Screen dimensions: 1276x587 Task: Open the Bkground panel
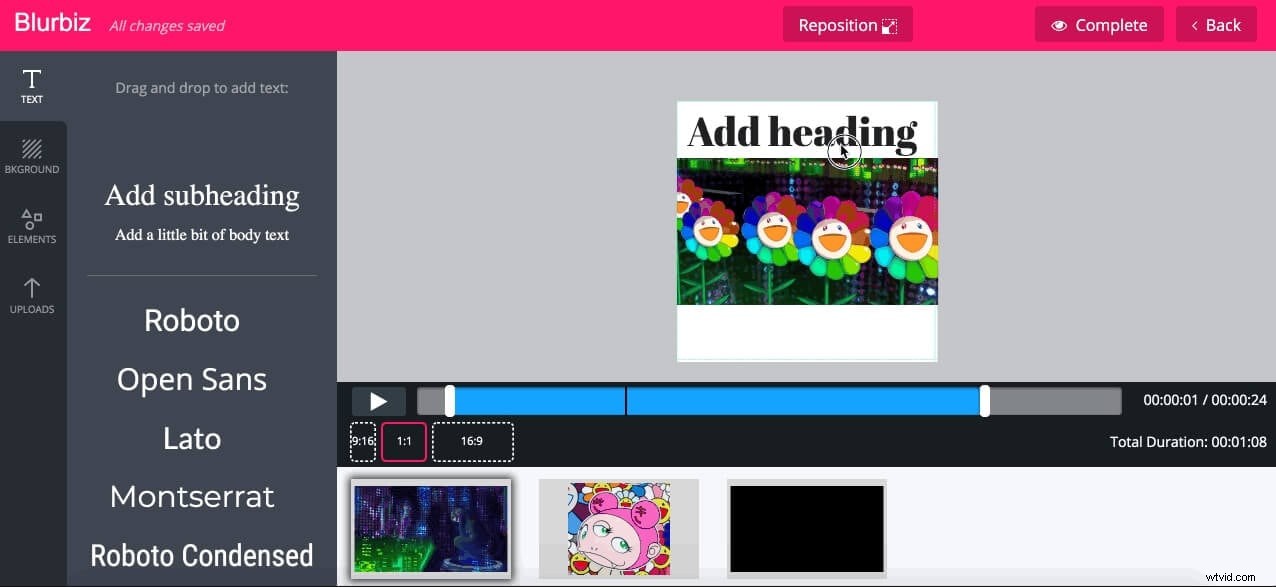pos(31,155)
